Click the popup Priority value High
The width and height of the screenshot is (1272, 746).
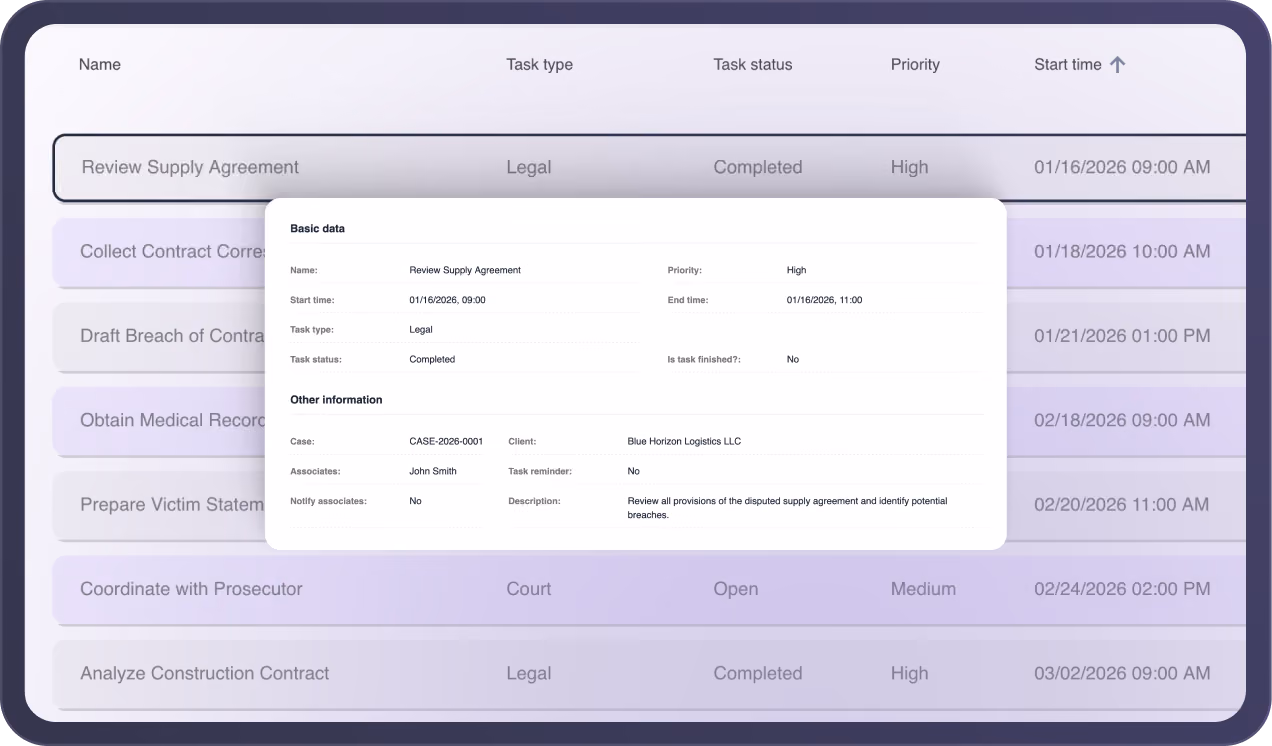(x=796, y=270)
